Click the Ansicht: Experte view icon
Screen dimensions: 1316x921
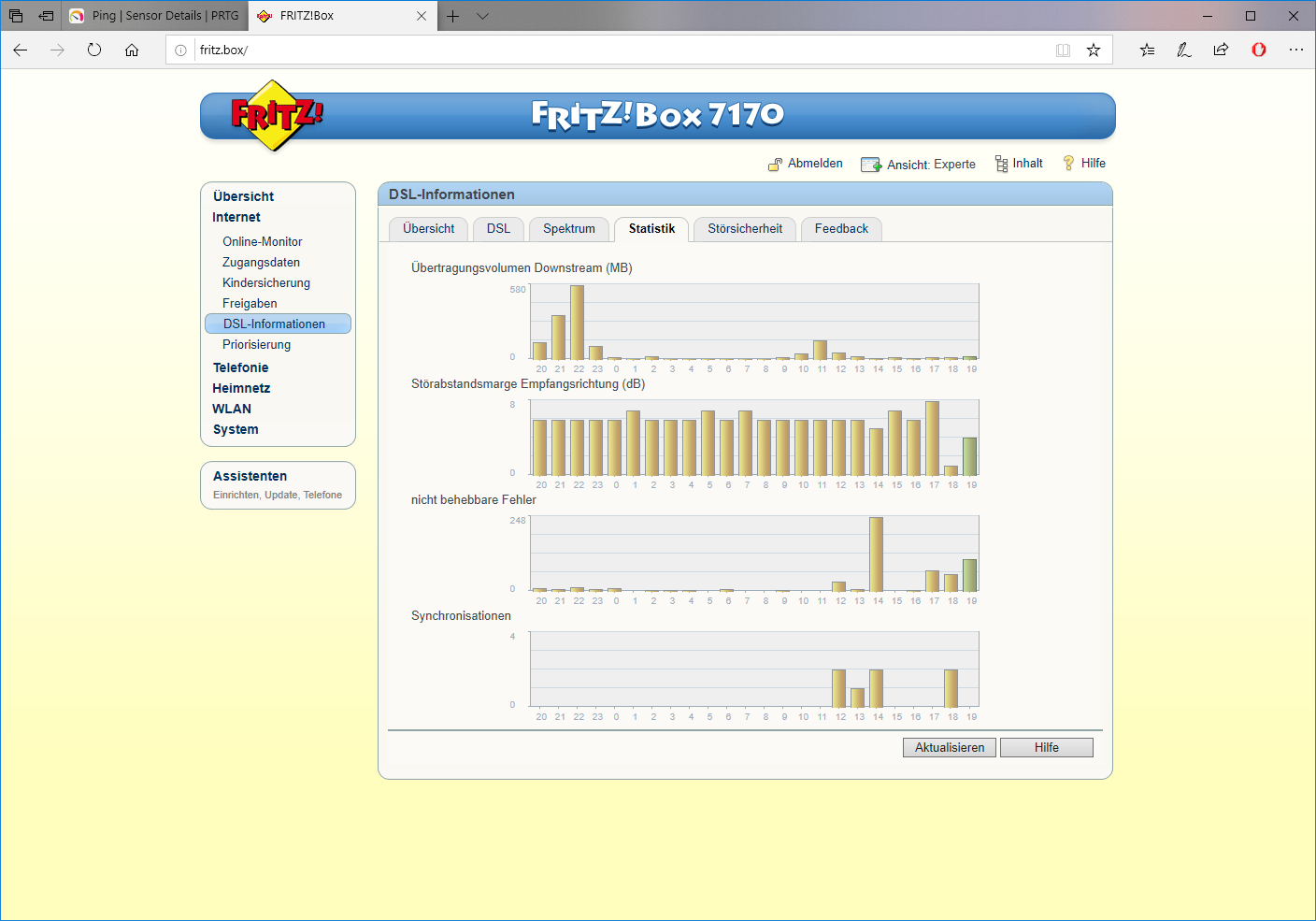point(870,165)
